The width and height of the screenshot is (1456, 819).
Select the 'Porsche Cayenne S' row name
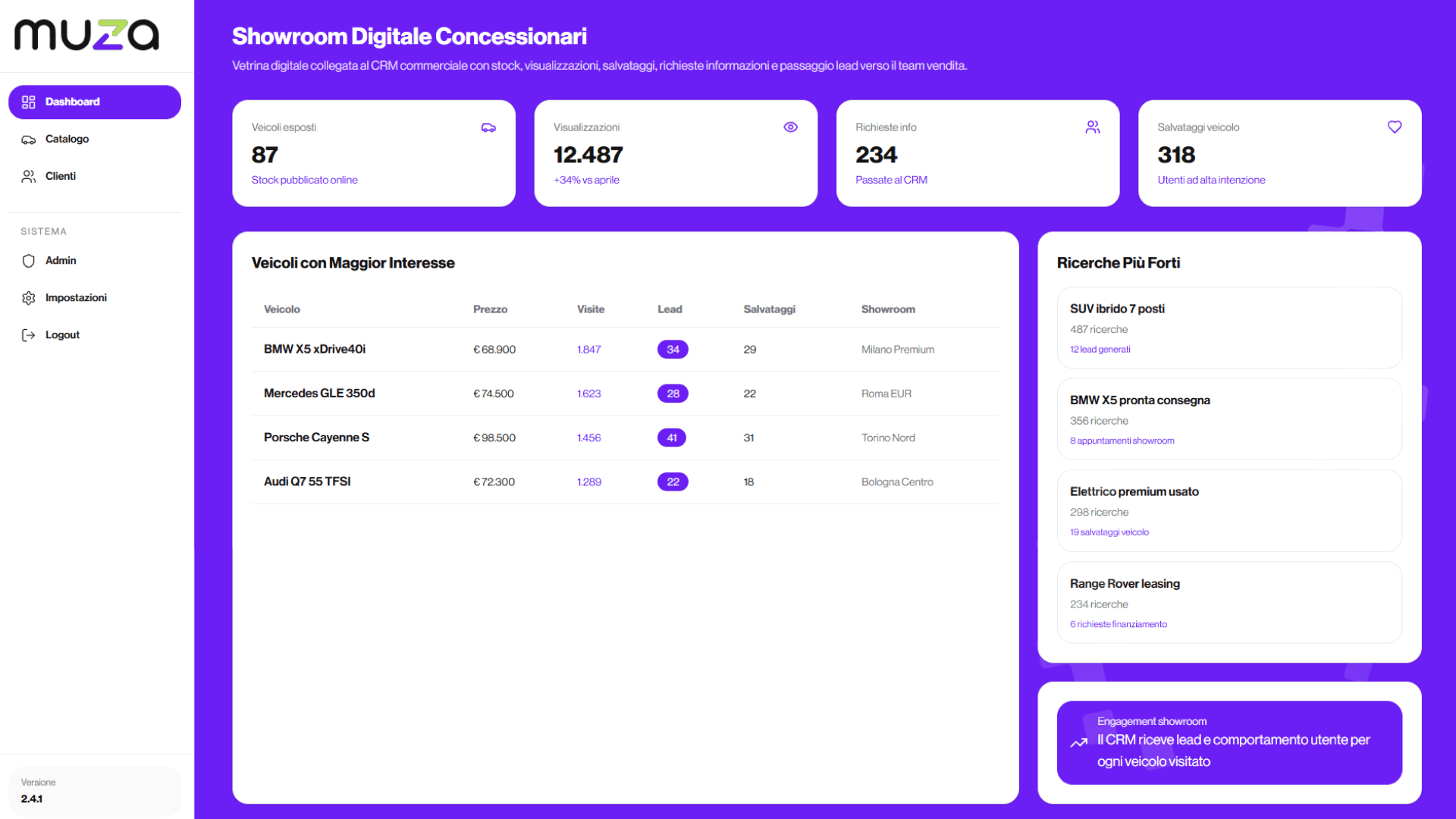(316, 438)
